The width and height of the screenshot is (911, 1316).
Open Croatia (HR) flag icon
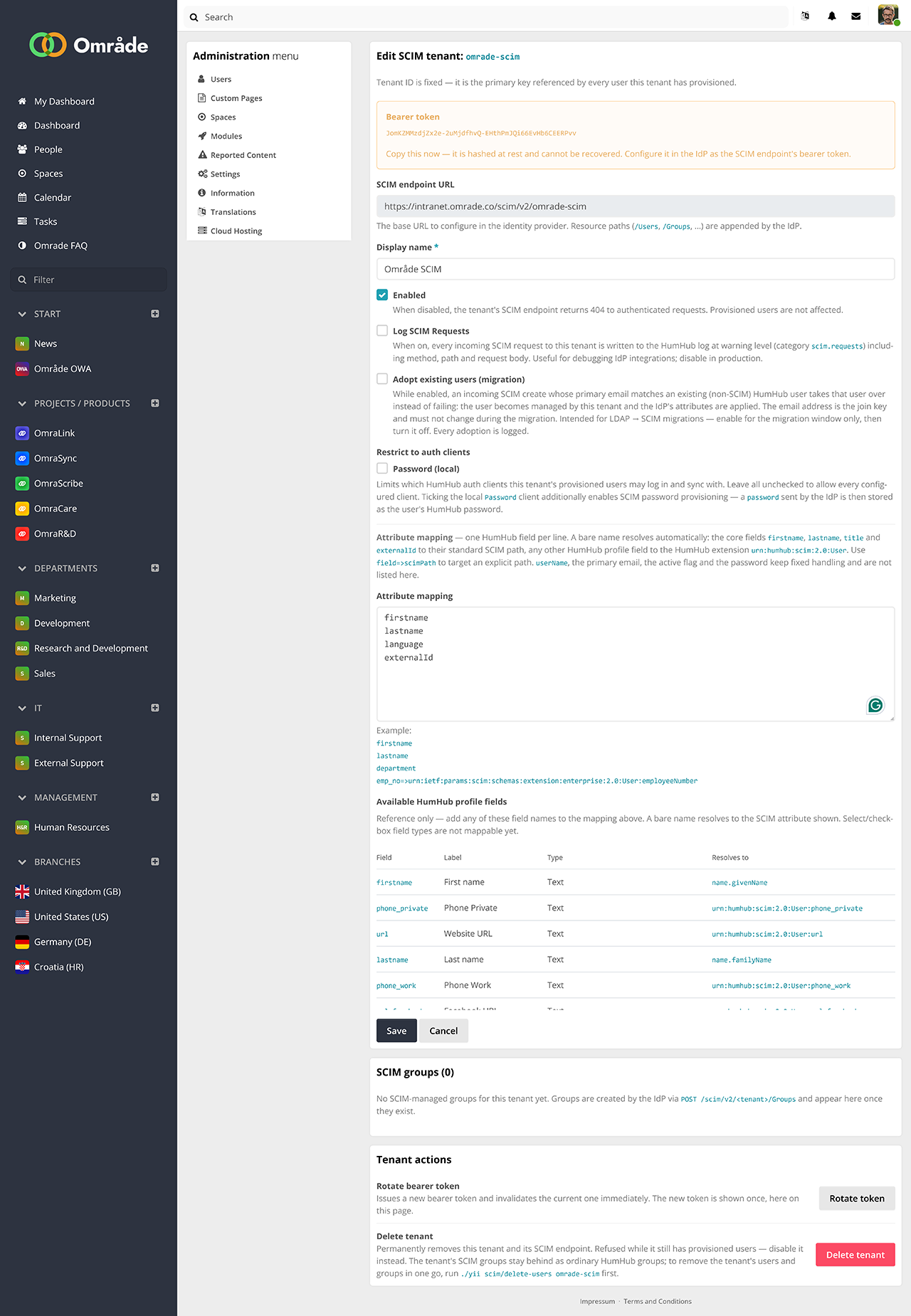tap(22, 967)
